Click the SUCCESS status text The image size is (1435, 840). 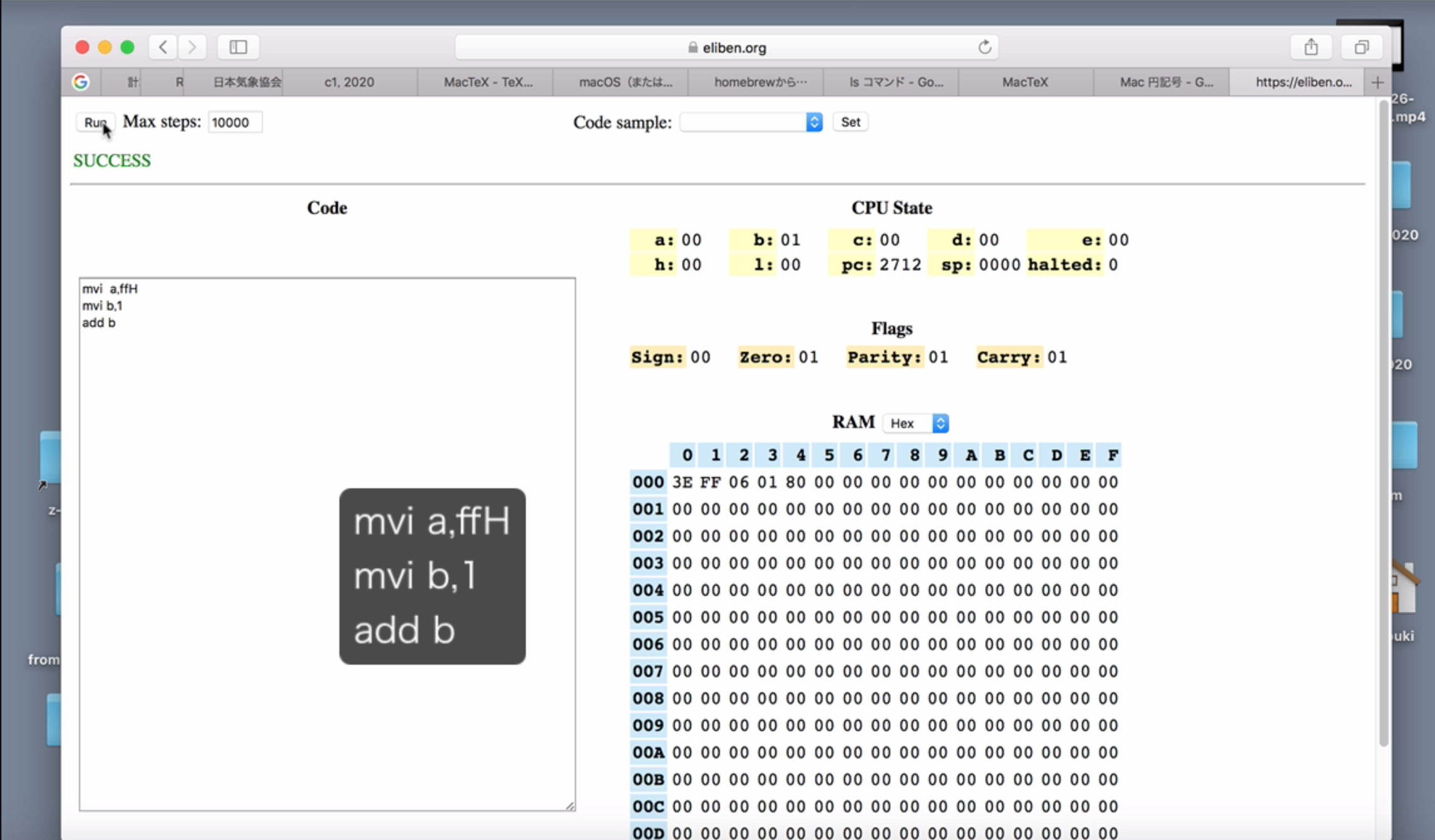tap(112, 161)
